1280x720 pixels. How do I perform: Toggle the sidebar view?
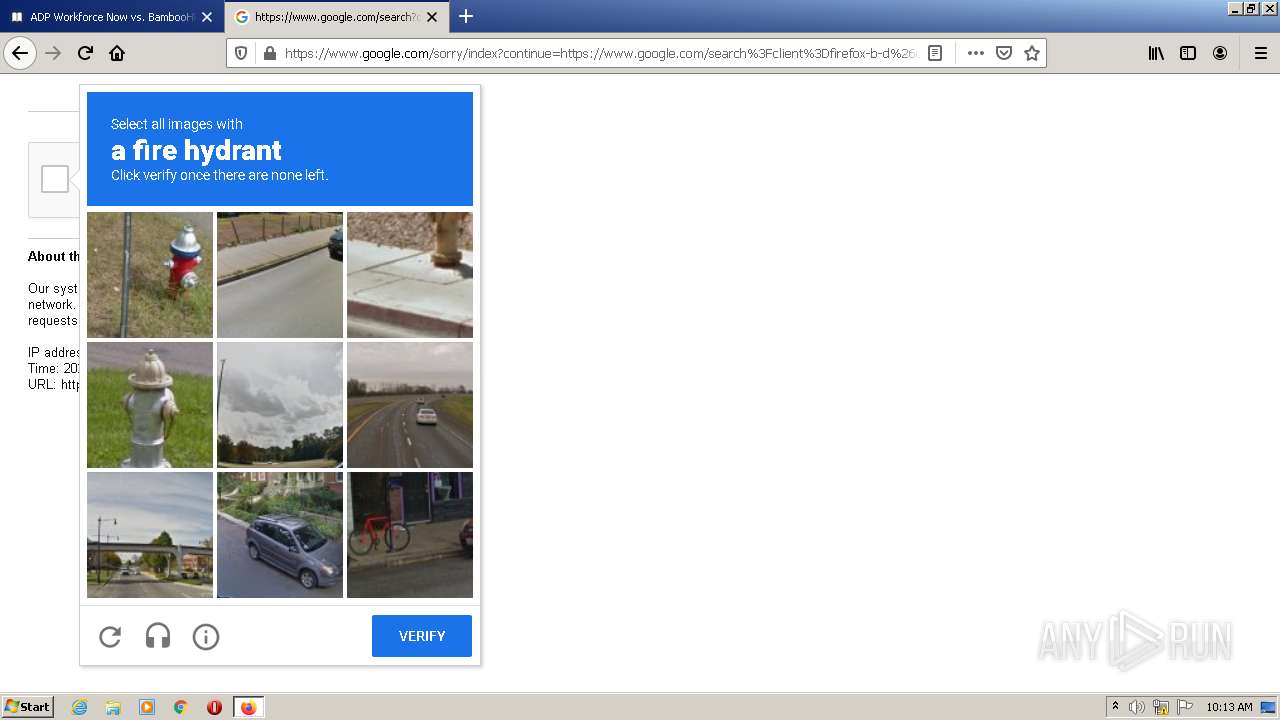coord(1188,53)
